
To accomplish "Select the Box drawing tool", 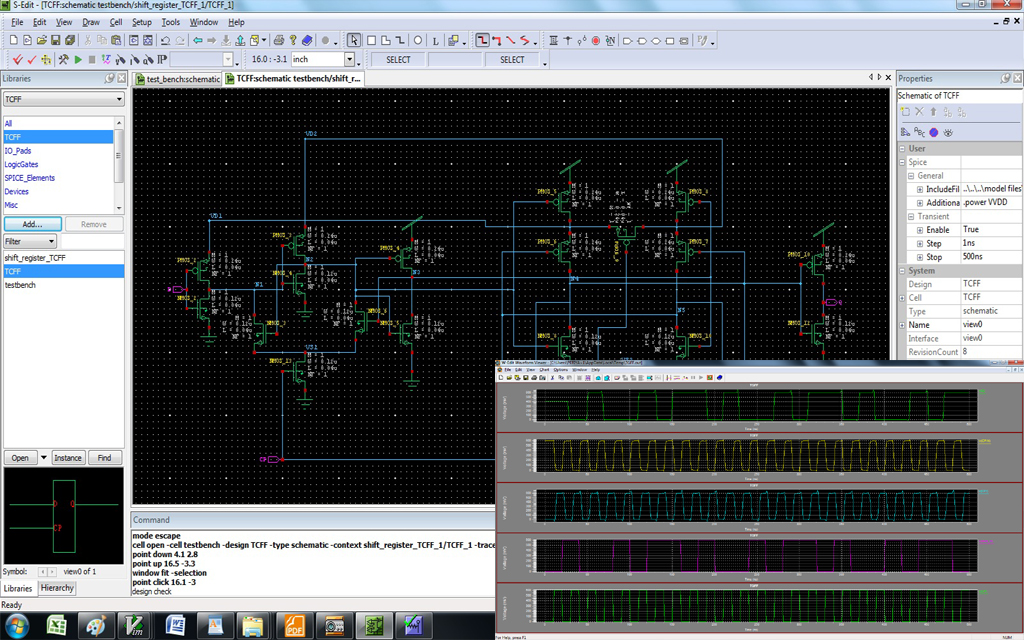I will coord(371,40).
